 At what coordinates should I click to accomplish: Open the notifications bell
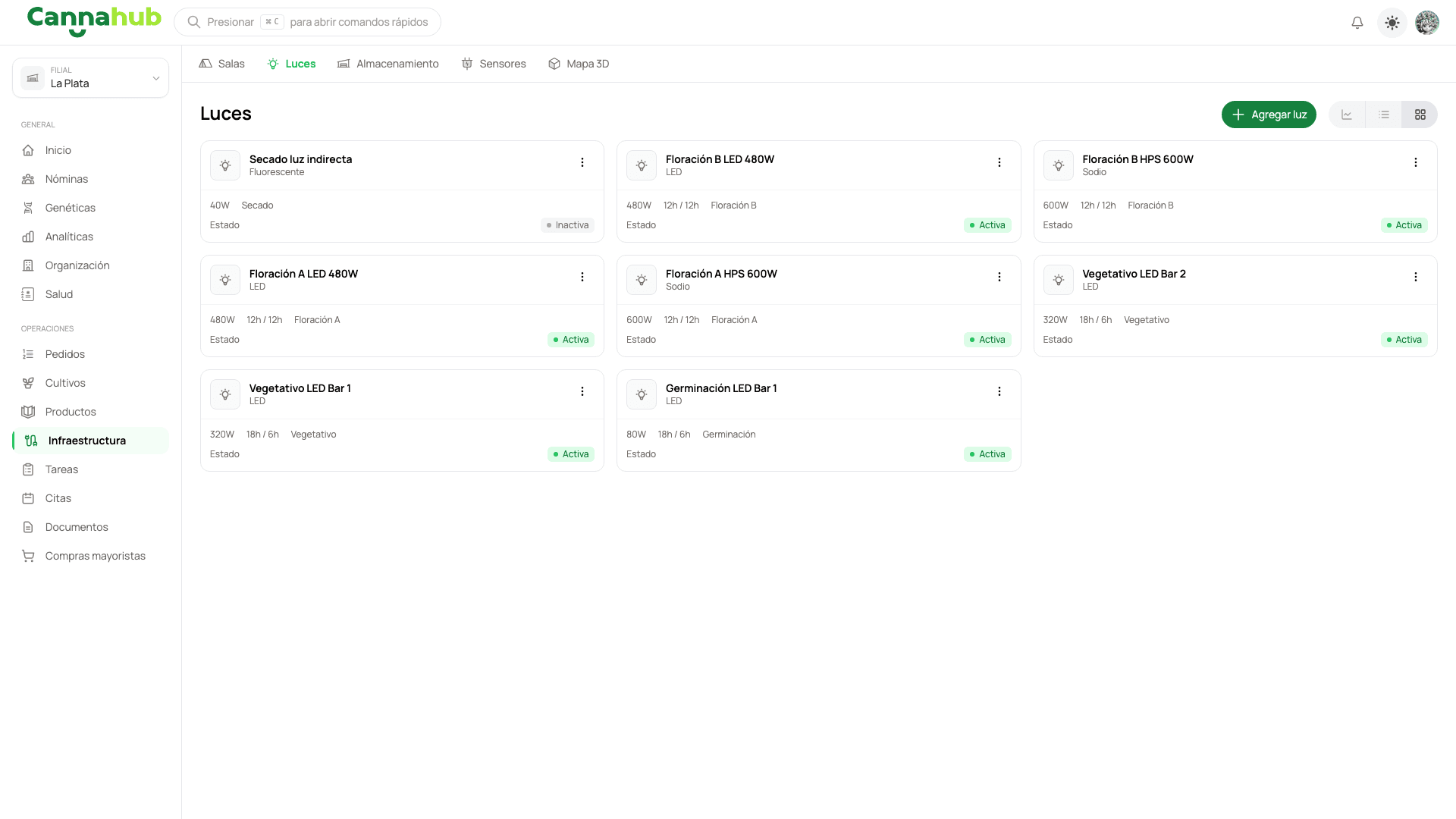(x=1357, y=23)
